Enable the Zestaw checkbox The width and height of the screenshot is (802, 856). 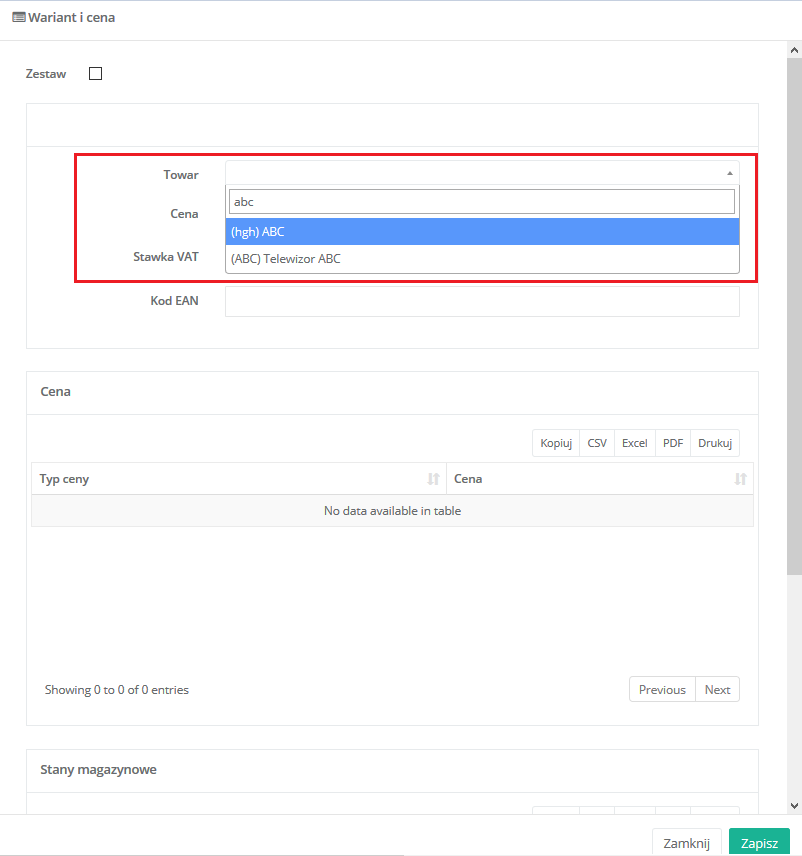96,73
